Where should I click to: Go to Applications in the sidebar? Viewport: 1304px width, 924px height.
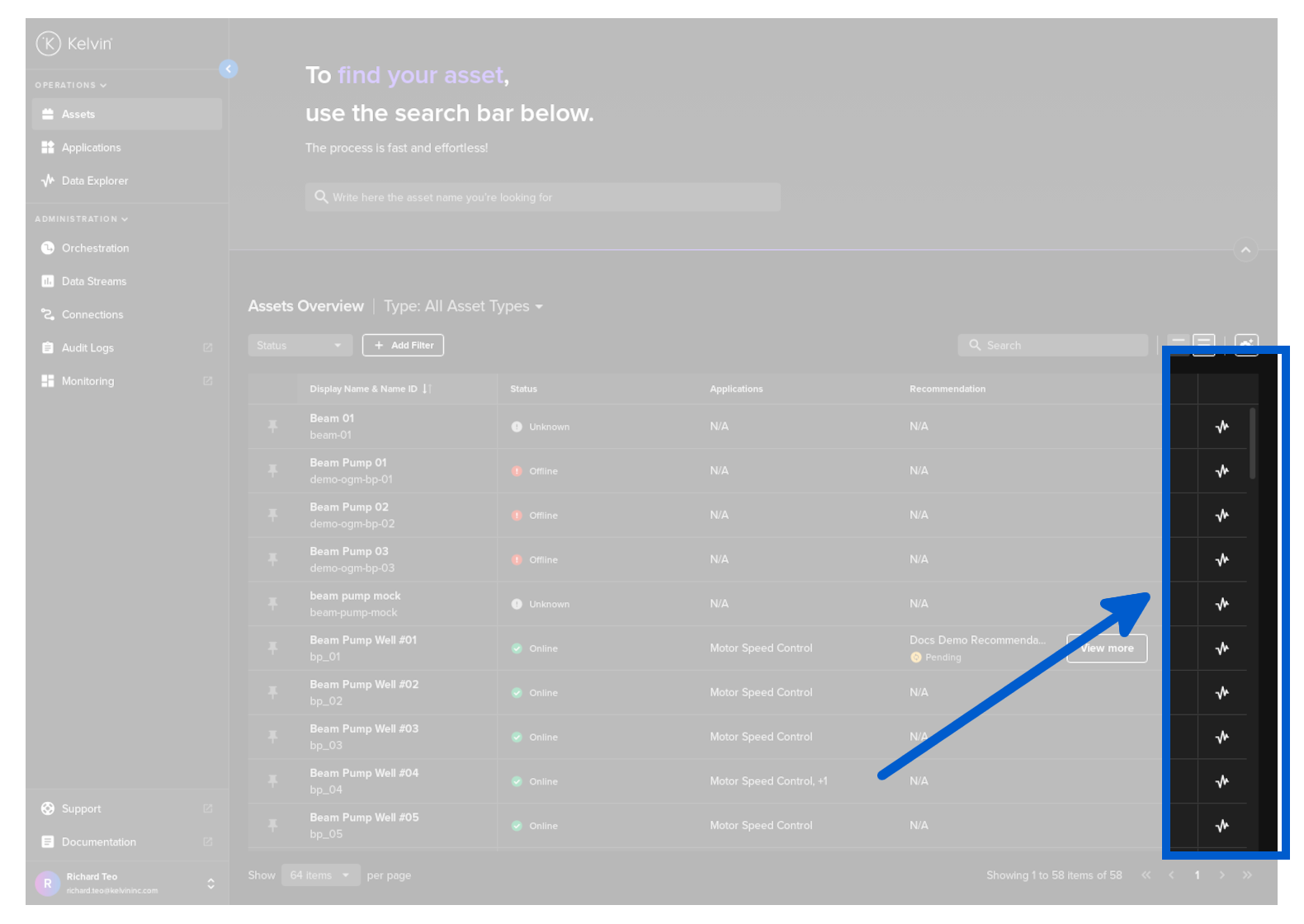pyautogui.click(x=91, y=148)
